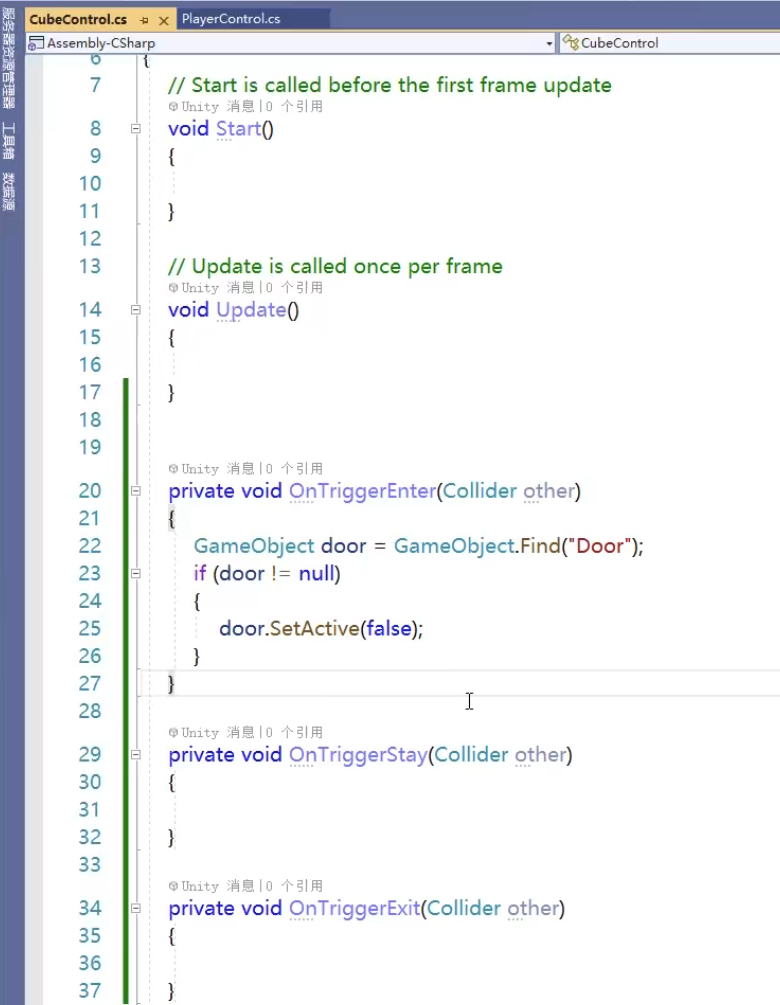Screen dimensions: 780x1005
Task: Click "SetActive" on line 25
Action: pos(315,629)
